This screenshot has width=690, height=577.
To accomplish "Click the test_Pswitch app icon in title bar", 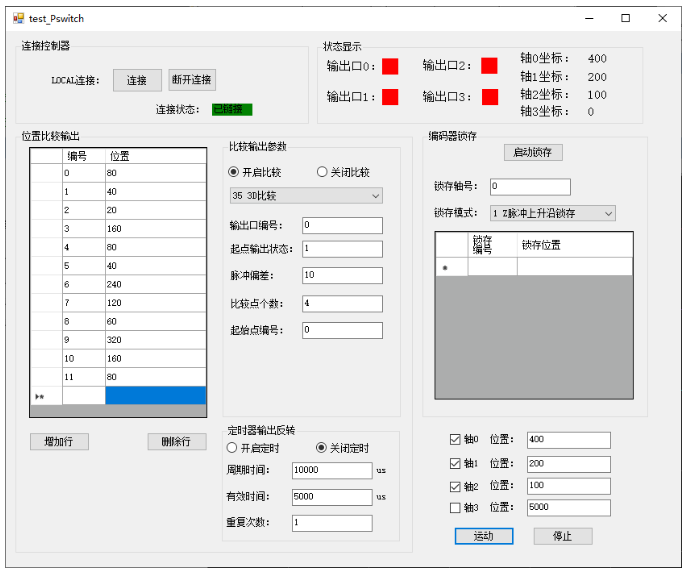I will [x=18, y=18].
